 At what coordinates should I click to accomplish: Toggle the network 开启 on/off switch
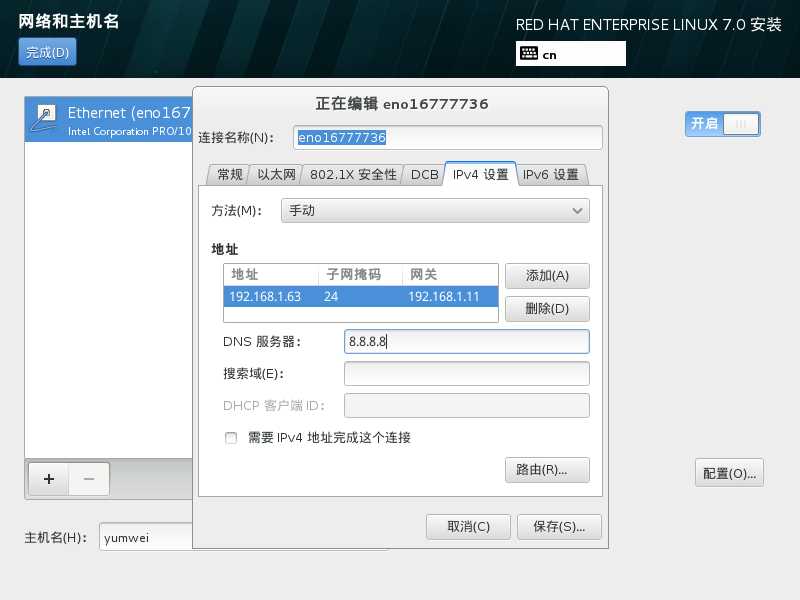pos(722,124)
